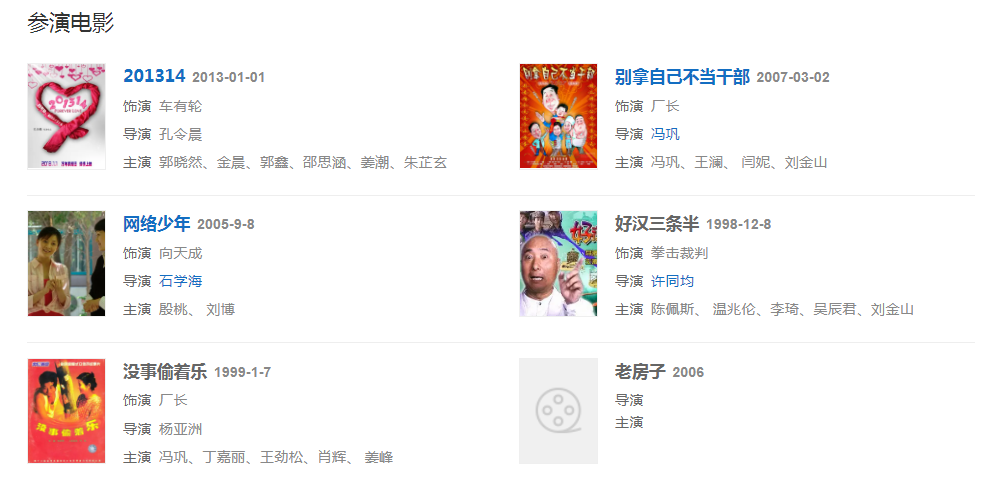The image size is (987, 483).
Task: Open the 网络少年 title link
Action: pos(157,224)
